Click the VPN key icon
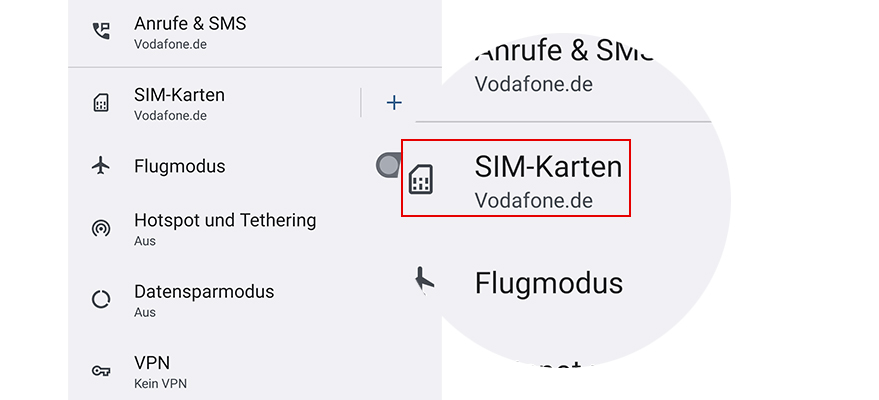The height and width of the screenshot is (400, 879). tap(100, 370)
